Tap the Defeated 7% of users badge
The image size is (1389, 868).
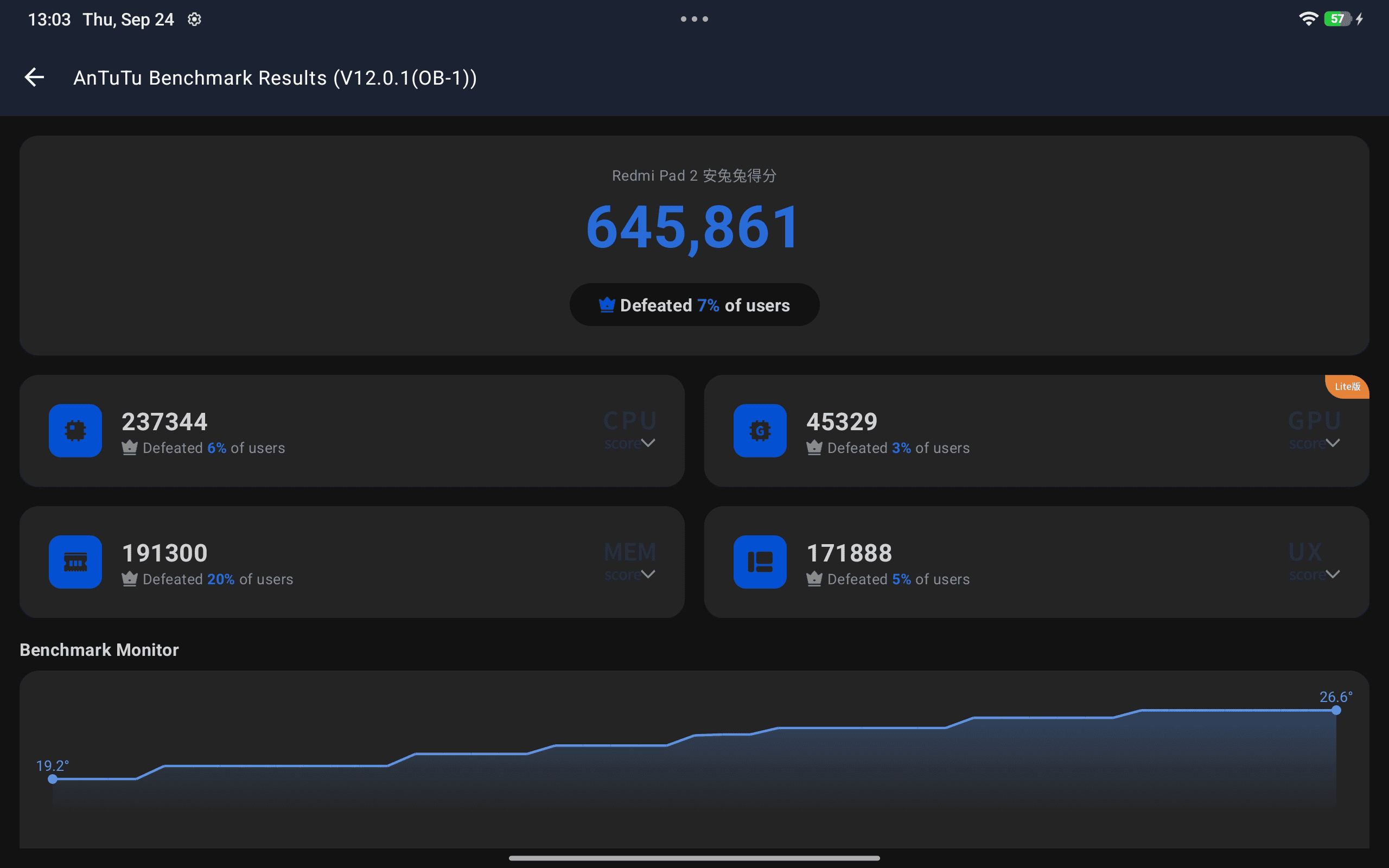[x=694, y=305]
